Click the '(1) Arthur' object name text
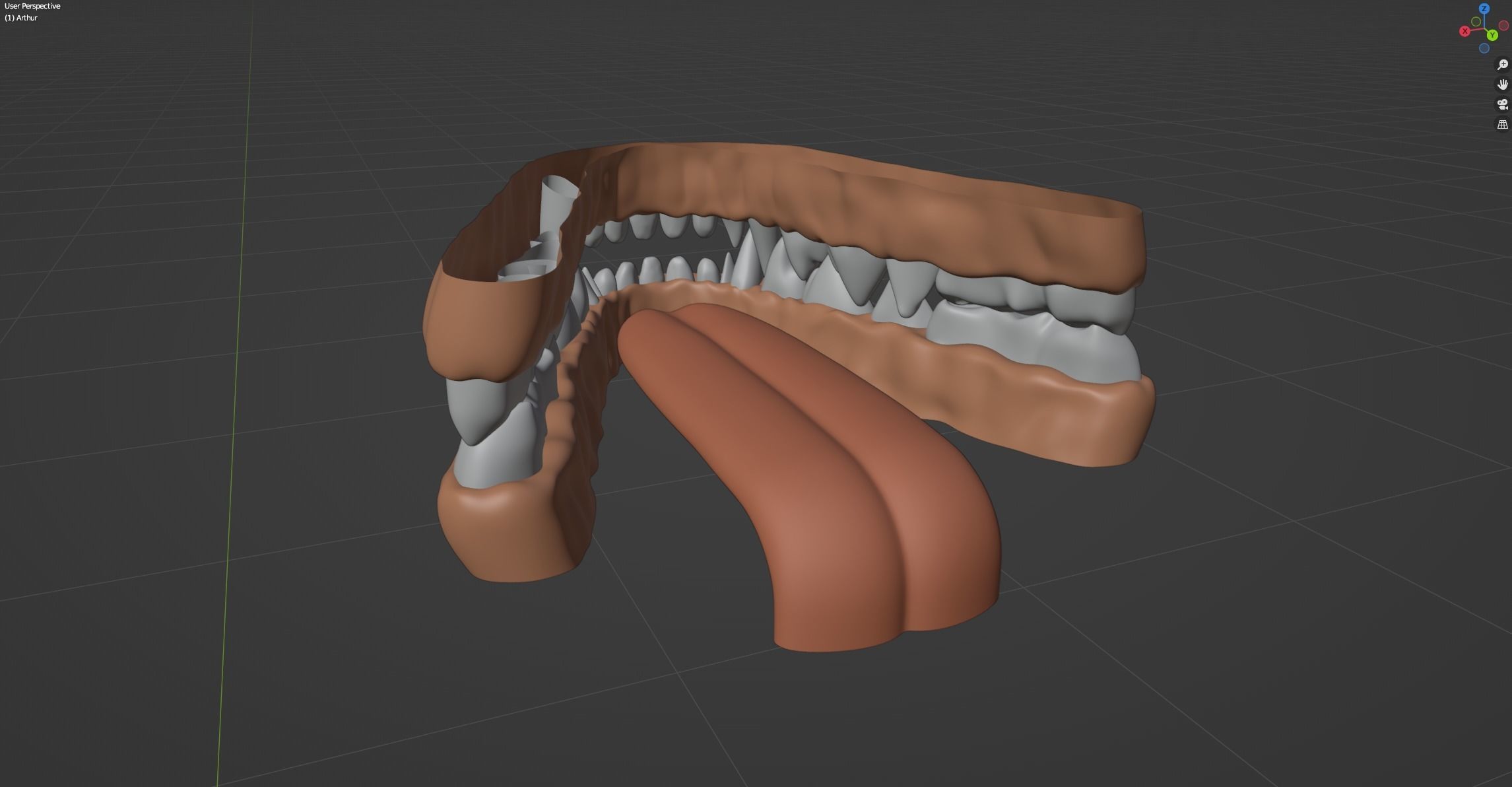Viewport: 1512px width, 787px height. pos(20,18)
